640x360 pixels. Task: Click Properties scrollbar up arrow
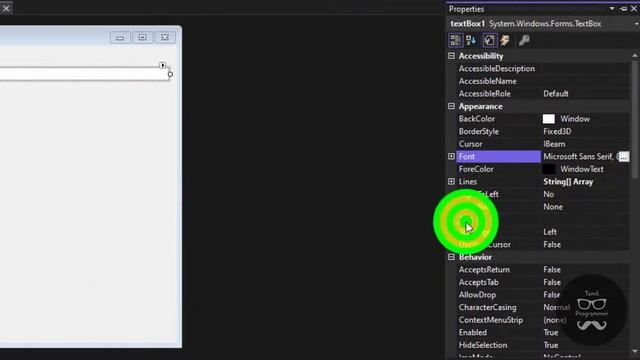click(635, 56)
